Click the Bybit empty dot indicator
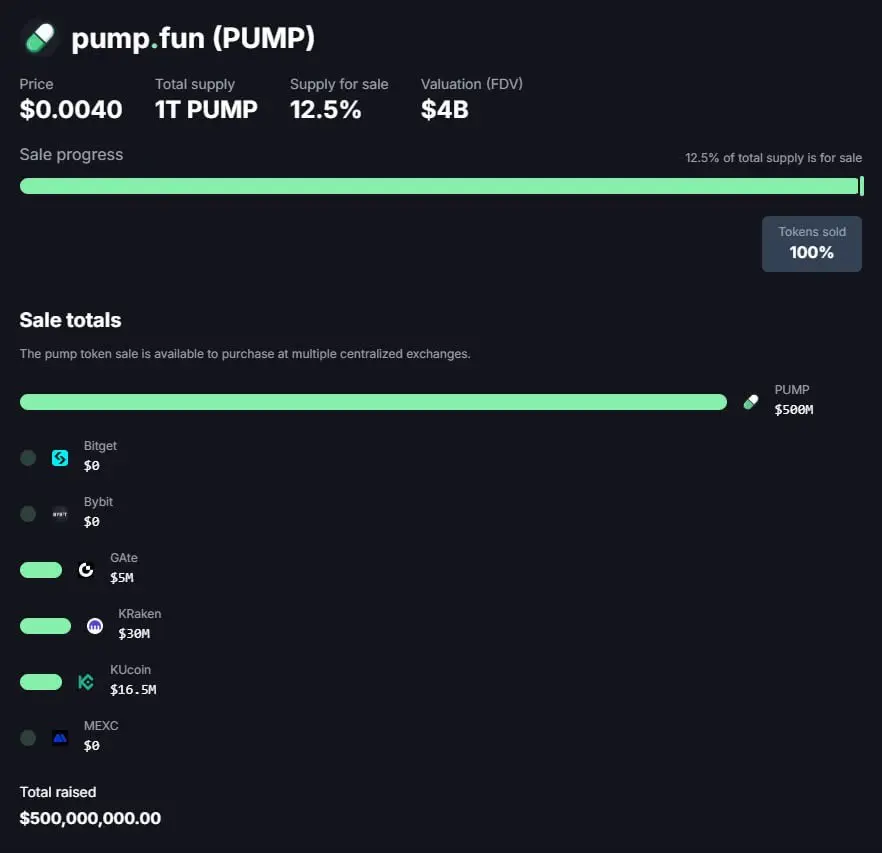The height and width of the screenshot is (853, 882). pos(28,514)
